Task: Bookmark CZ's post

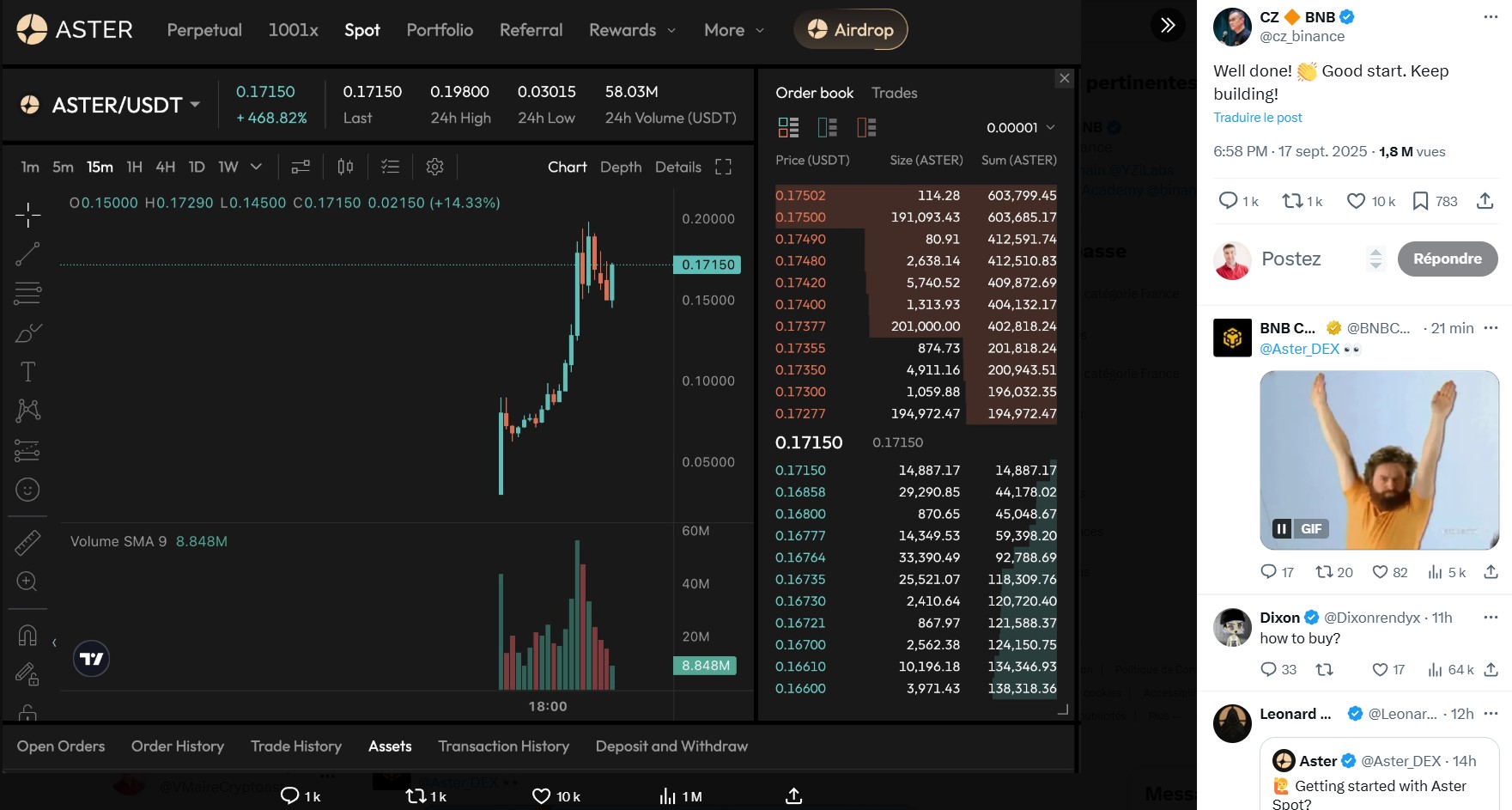Action: (1421, 201)
